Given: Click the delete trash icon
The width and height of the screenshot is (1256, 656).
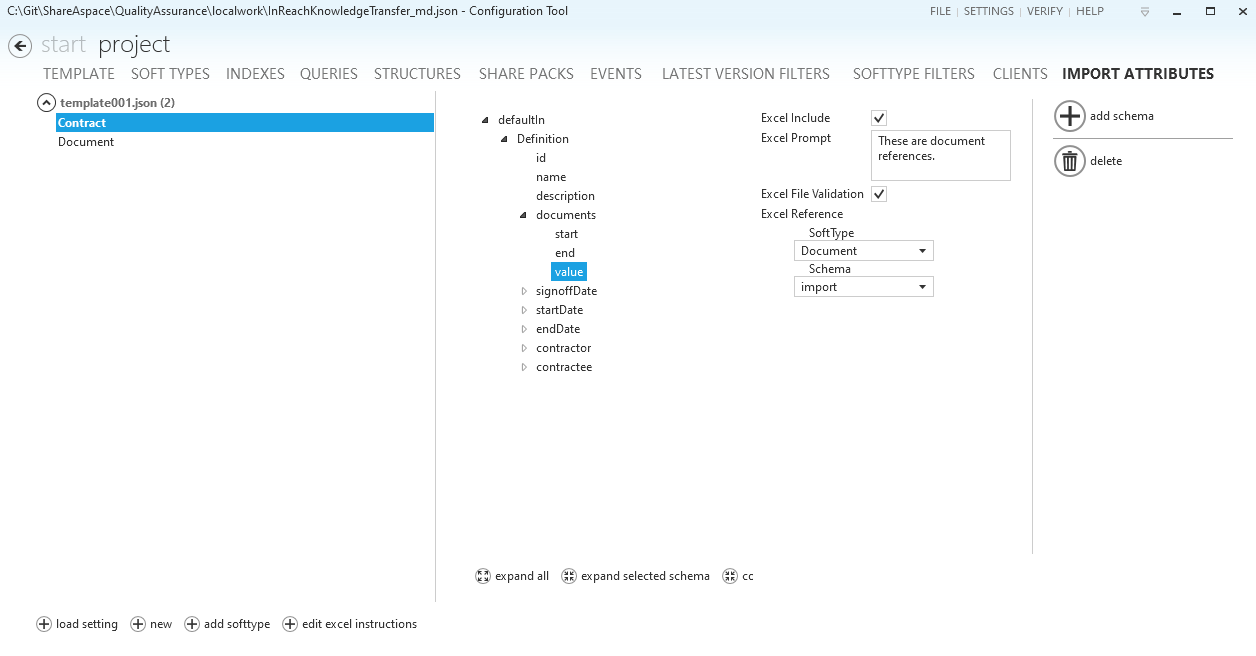Looking at the screenshot, I should click(1069, 160).
